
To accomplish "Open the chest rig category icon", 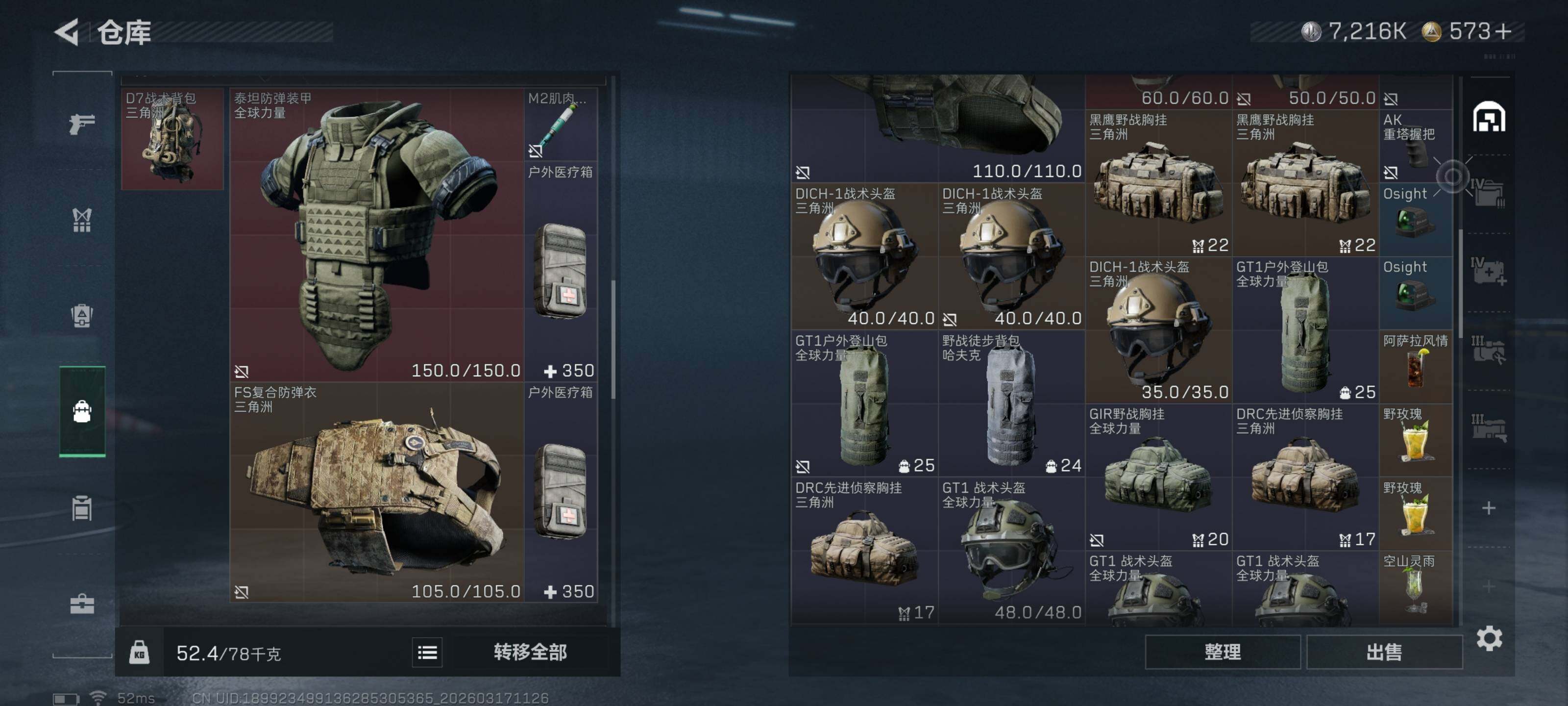I will 81,220.
